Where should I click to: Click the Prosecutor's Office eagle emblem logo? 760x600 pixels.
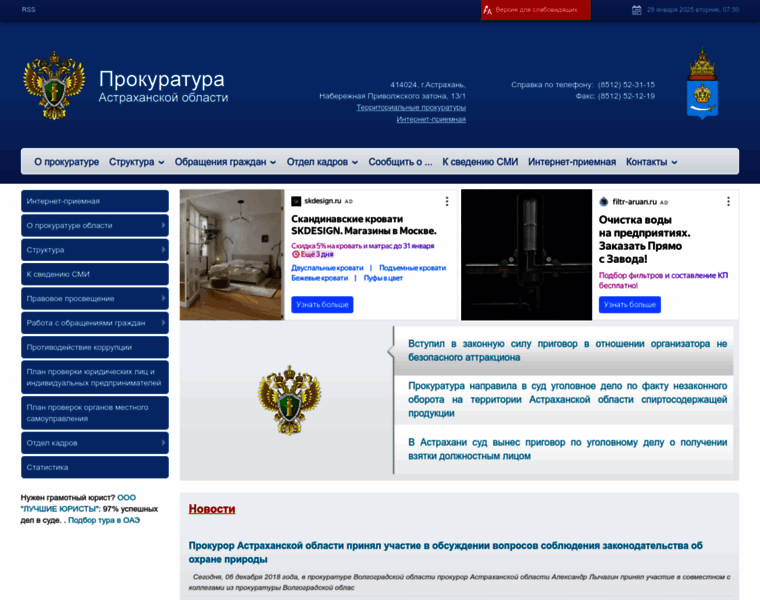54,85
